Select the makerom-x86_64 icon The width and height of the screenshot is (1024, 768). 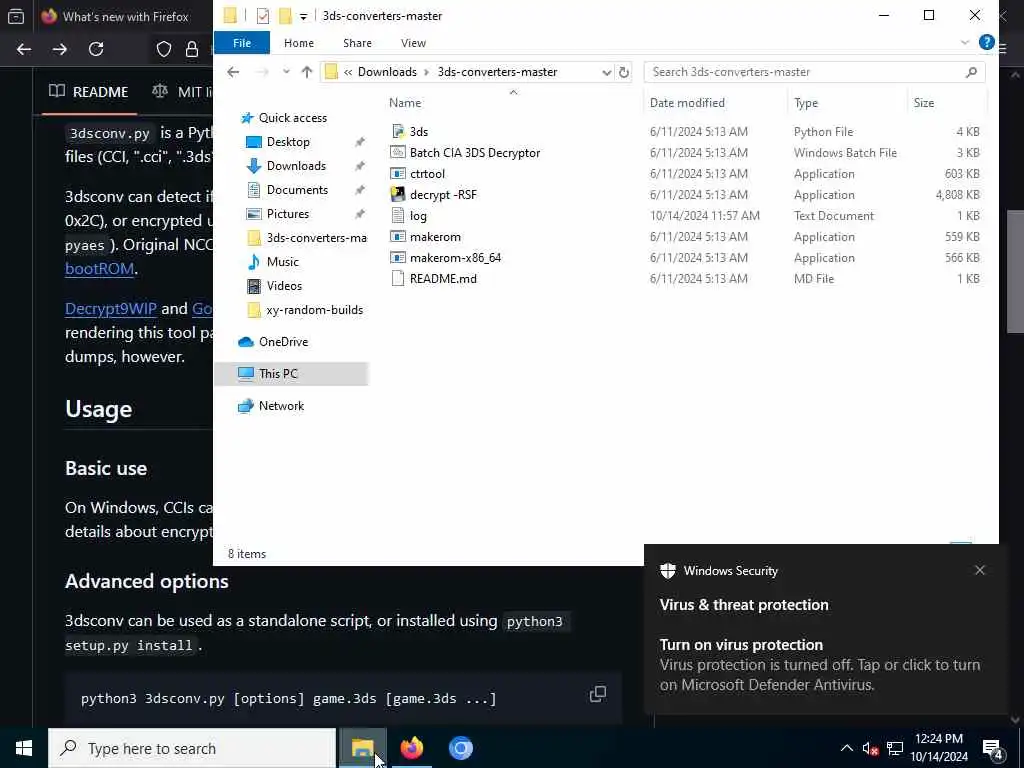pyautogui.click(x=398, y=257)
